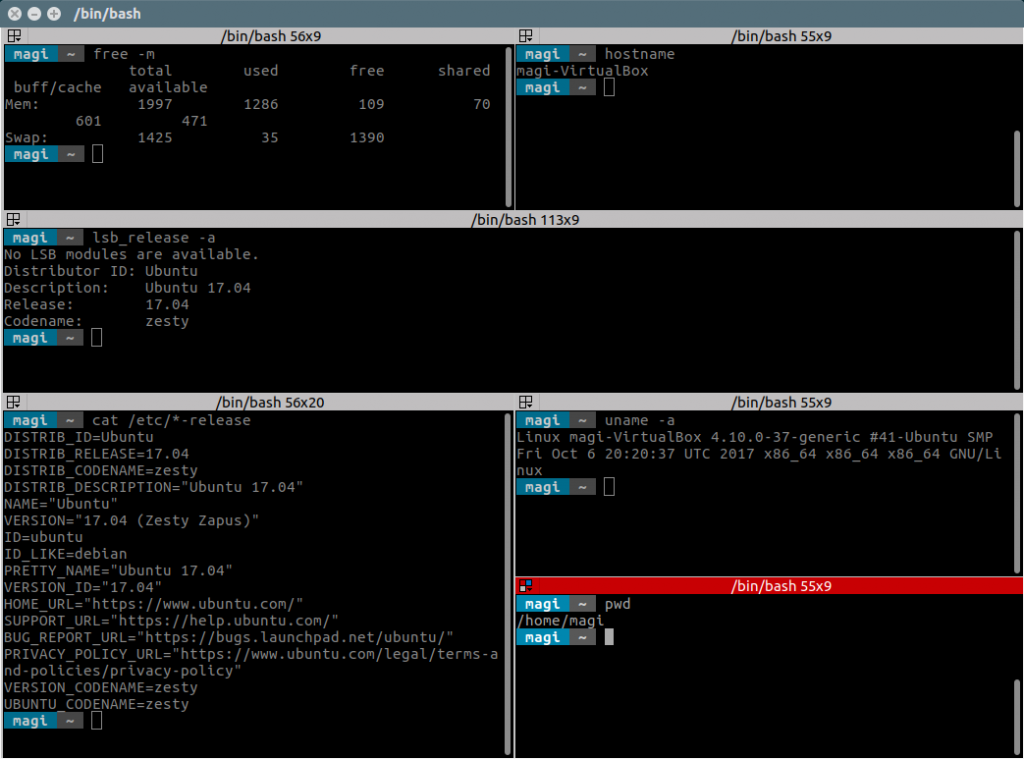1024x759 pixels.
Task: Click the PRIVACY_POLICY_URL line in the cat output
Action: click(250, 655)
